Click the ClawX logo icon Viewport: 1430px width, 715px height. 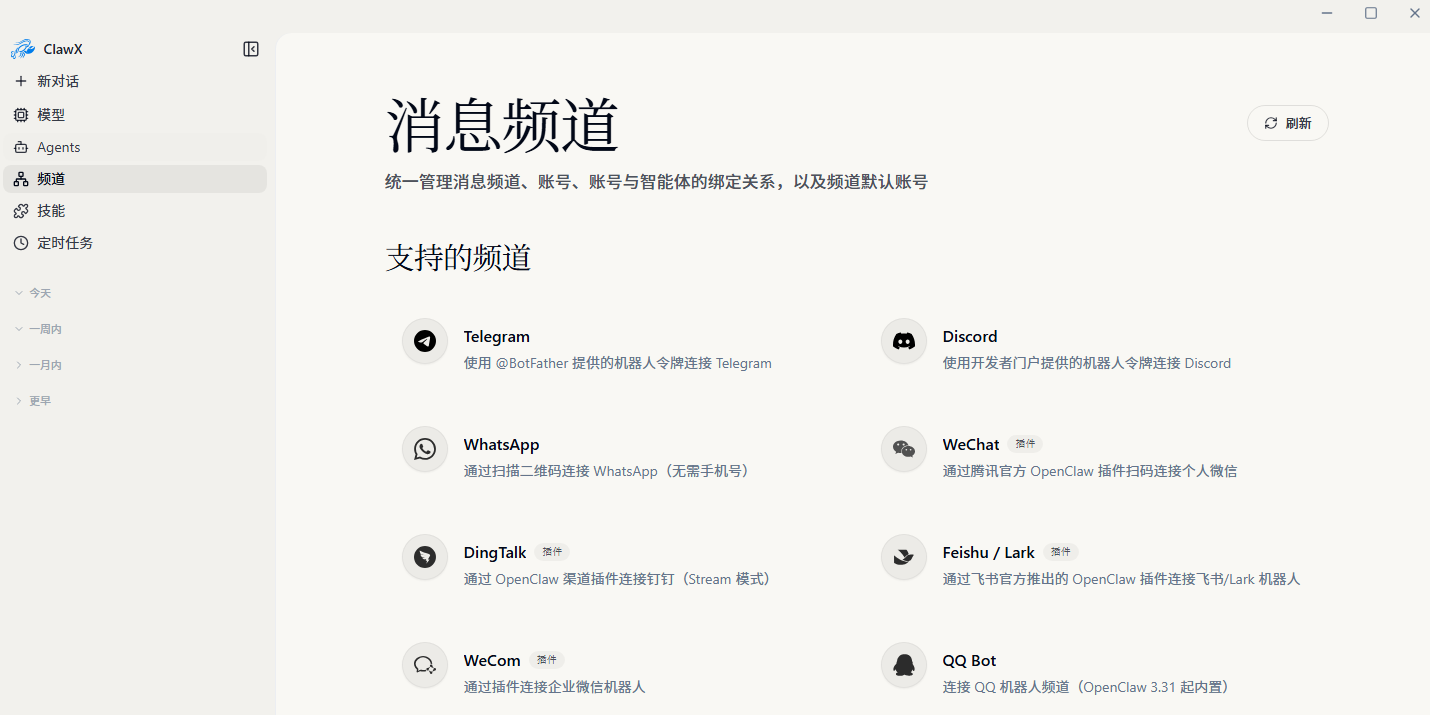22,49
